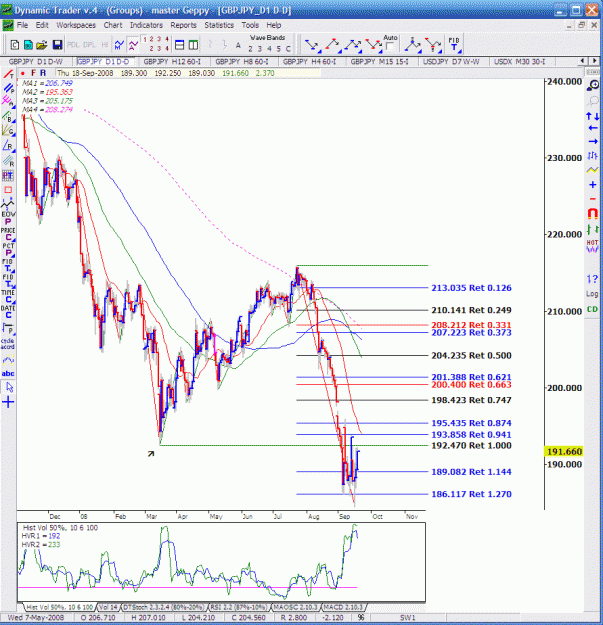The image size is (603, 625).
Task: Toggle the red magnet snap icon
Action: point(593,214)
